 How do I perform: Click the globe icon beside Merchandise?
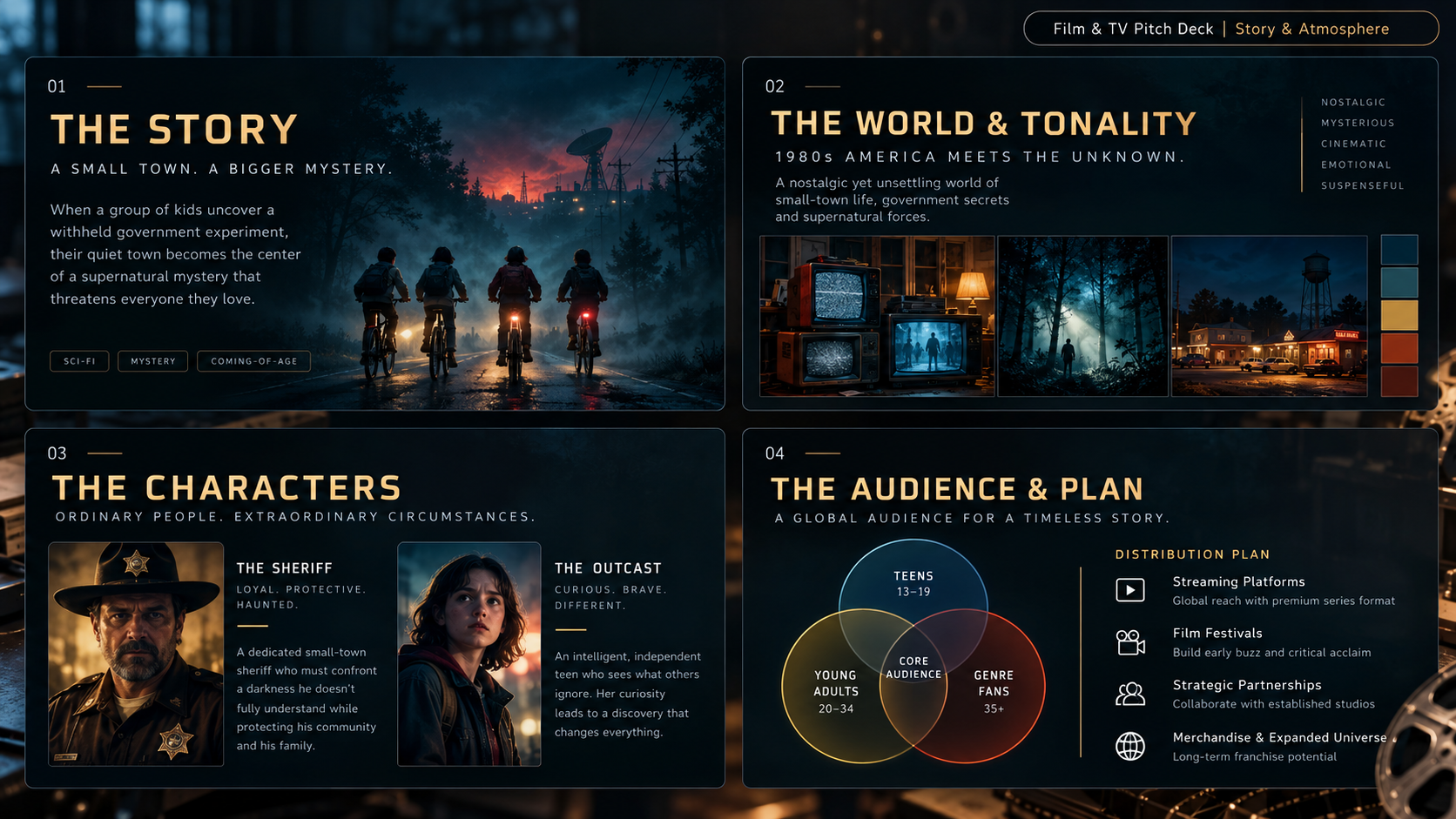pyautogui.click(x=1130, y=746)
